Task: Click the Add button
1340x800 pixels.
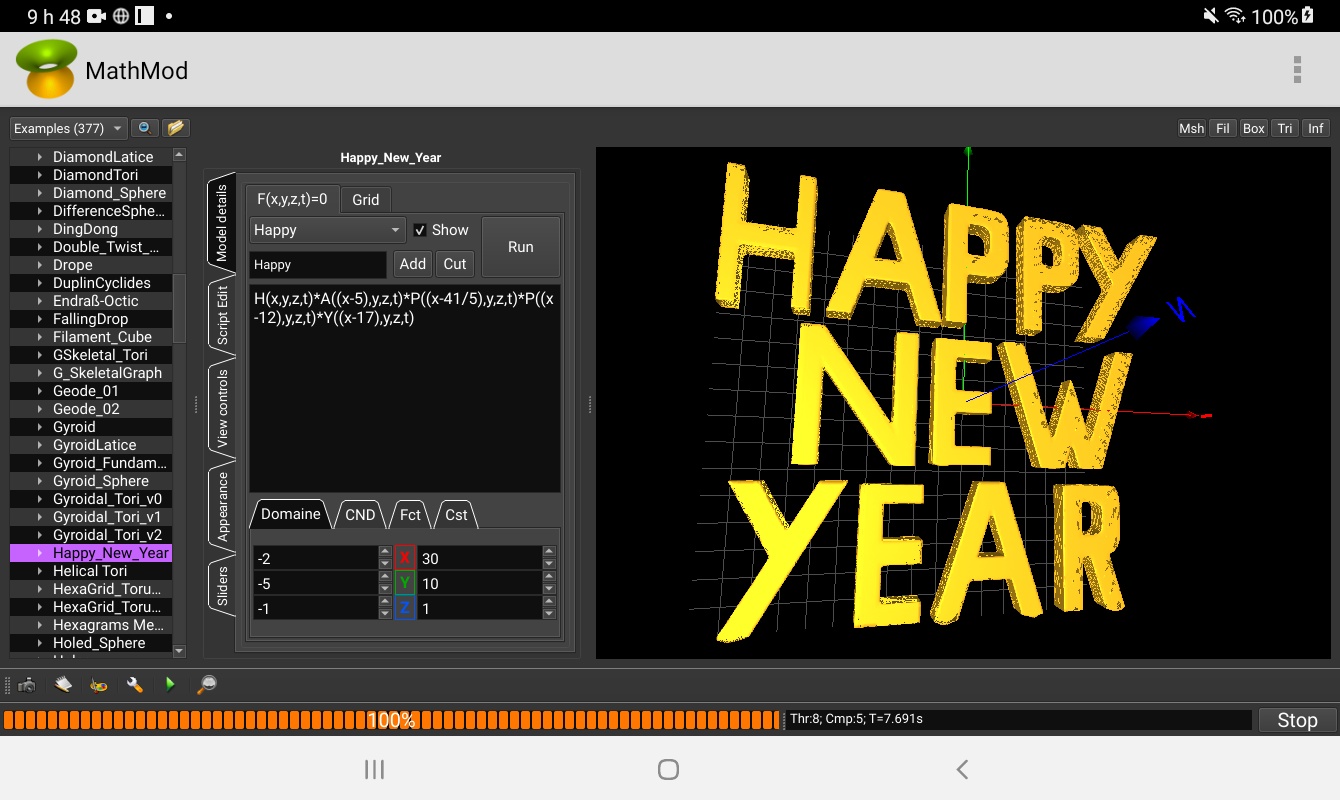Action: [413, 264]
